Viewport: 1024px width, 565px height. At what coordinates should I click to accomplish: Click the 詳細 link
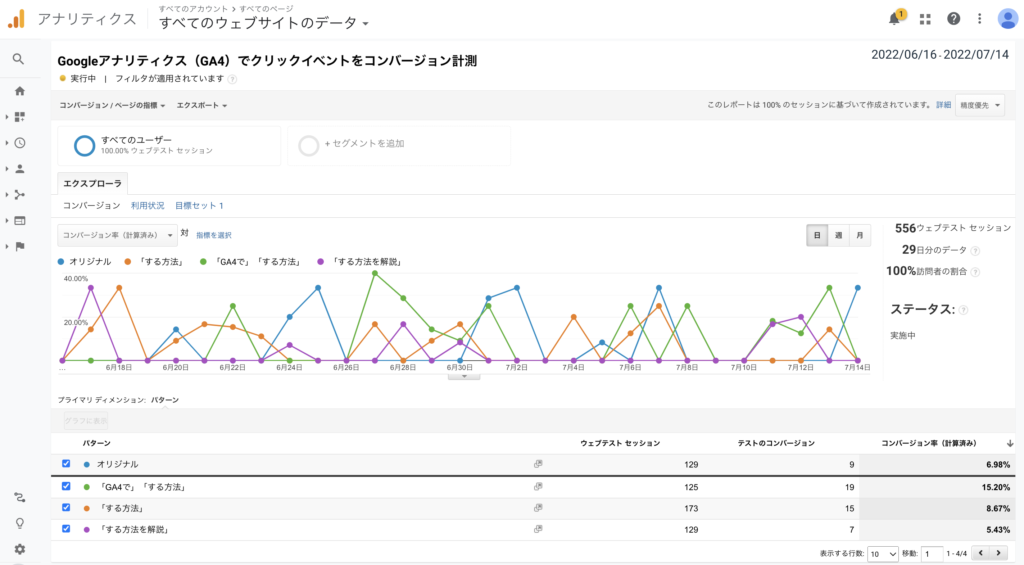click(944, 105)
